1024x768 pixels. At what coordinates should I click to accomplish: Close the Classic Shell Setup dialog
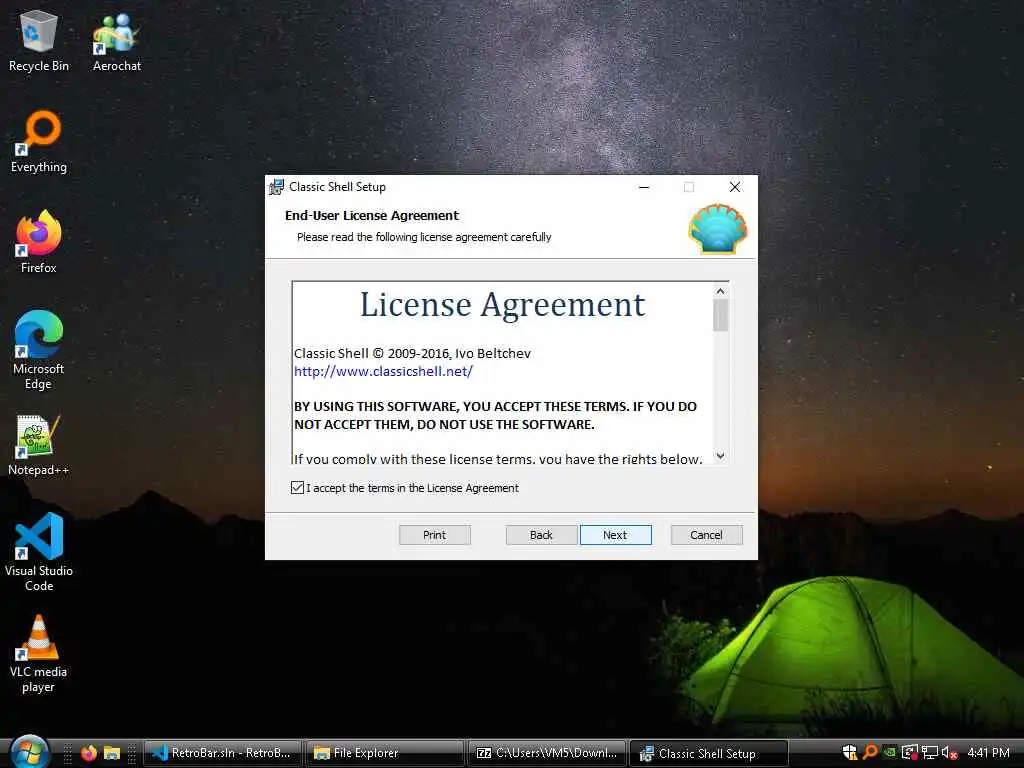(735, 187)
